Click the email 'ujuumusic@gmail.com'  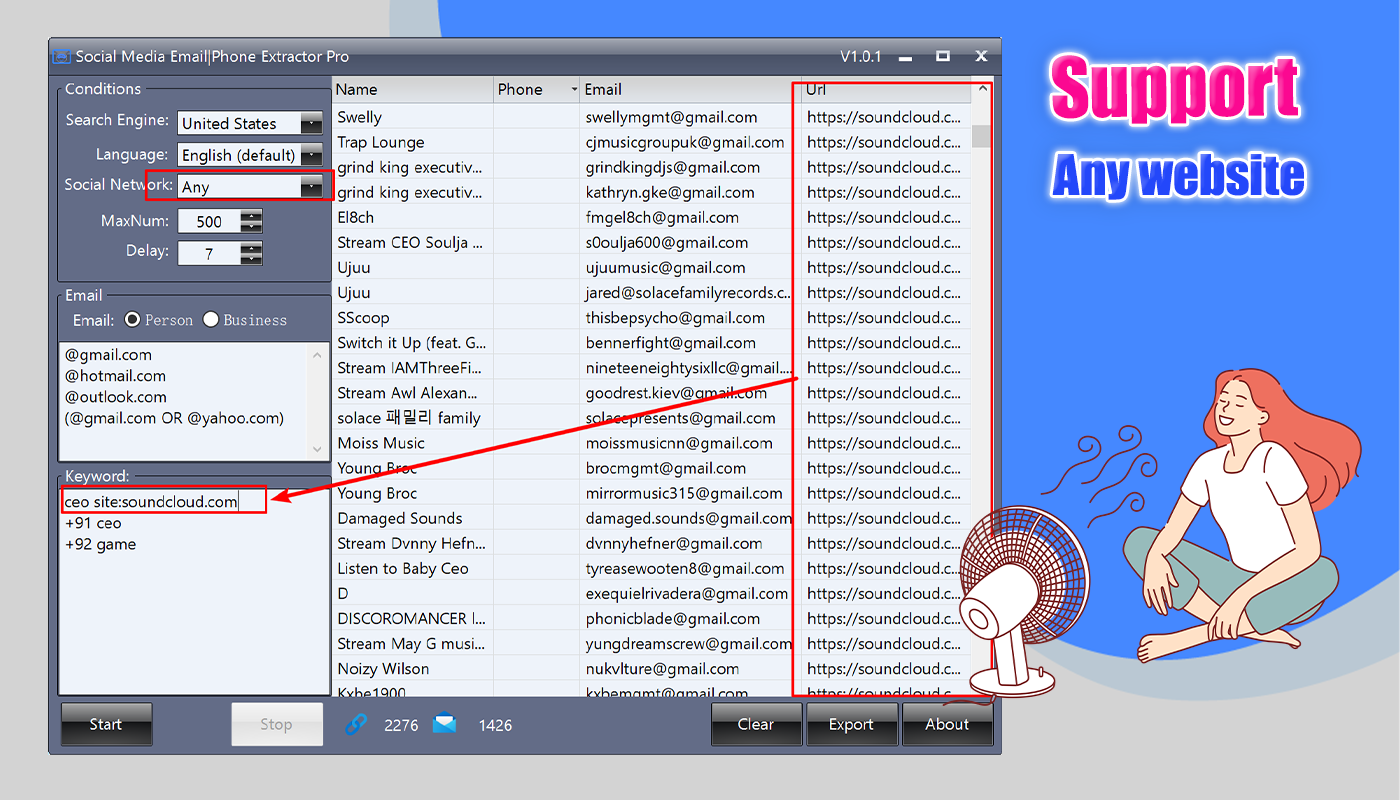click(x=665, y=267)
